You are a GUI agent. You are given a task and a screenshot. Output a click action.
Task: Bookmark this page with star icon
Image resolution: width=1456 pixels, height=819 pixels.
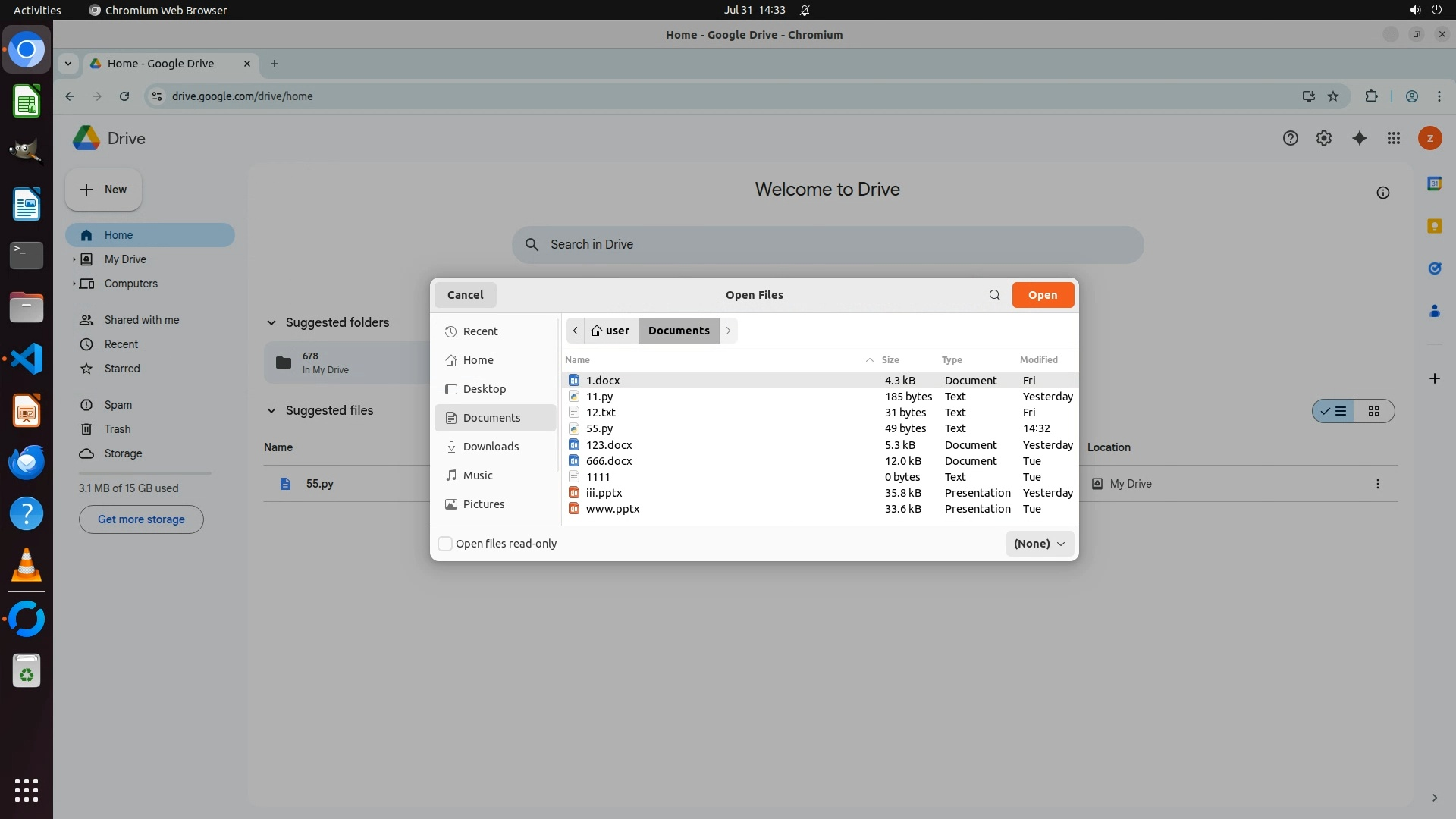coord(1333,96)
